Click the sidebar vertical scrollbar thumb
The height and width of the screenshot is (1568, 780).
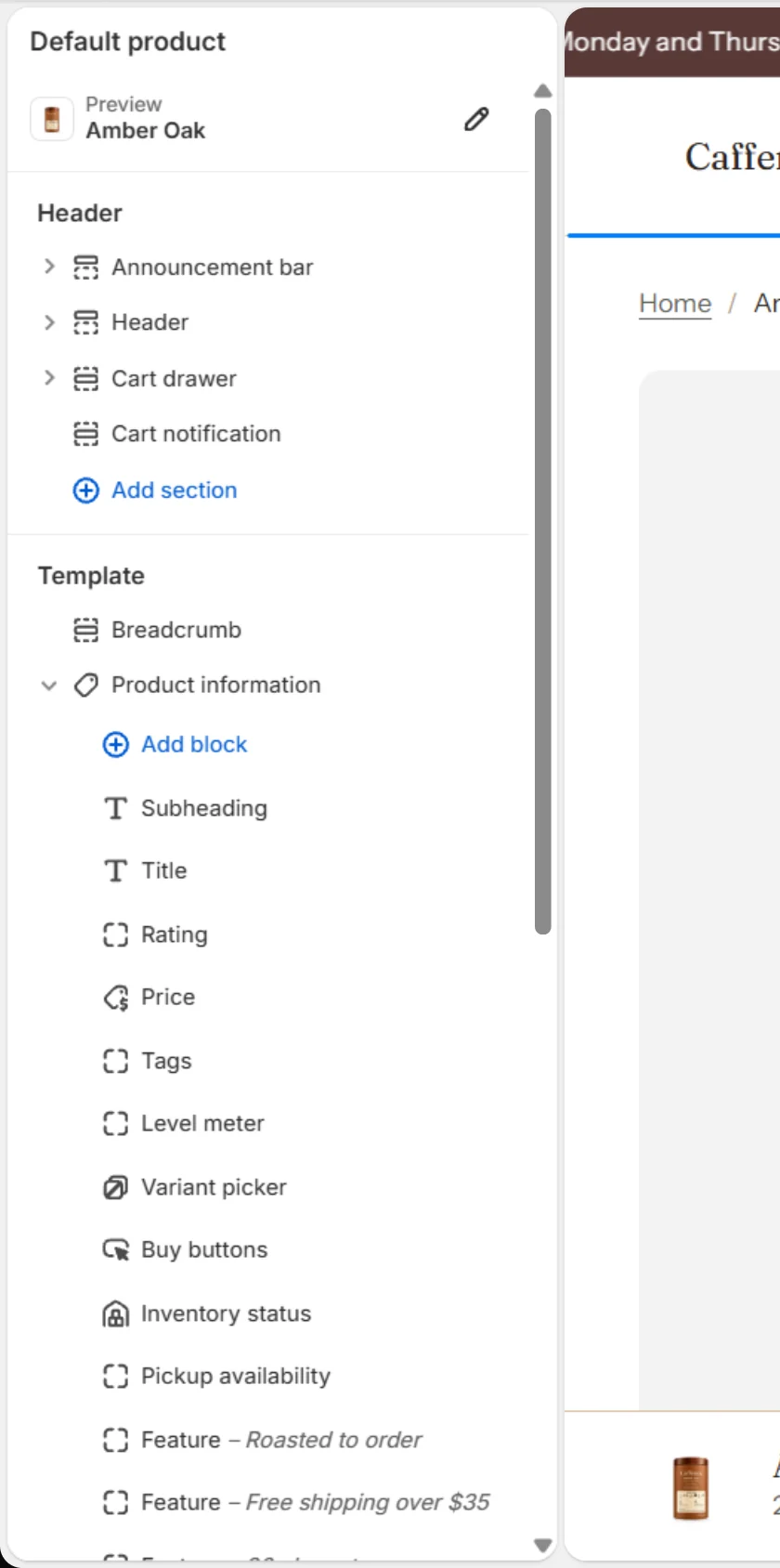coord(543,521)
